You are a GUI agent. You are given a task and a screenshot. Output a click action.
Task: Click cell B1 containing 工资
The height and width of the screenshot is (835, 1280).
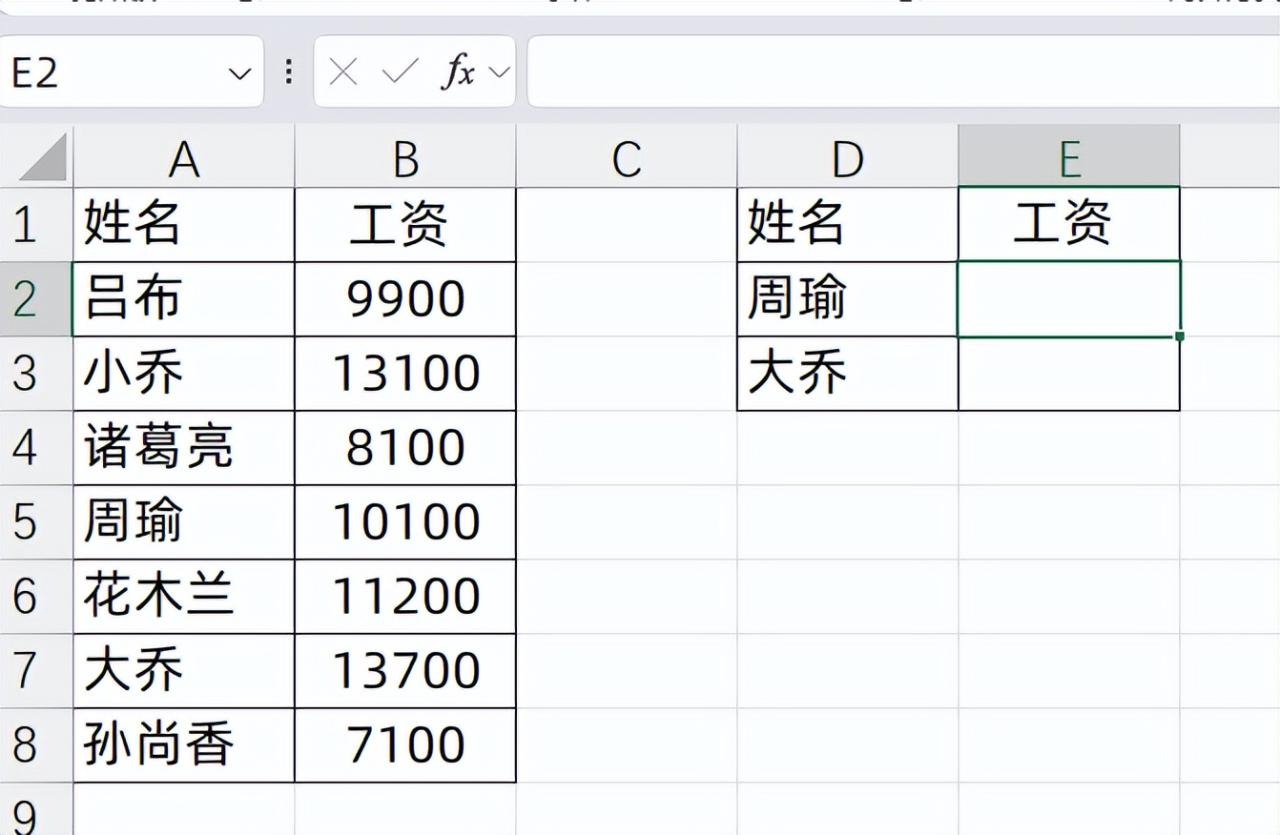point(405,224)
